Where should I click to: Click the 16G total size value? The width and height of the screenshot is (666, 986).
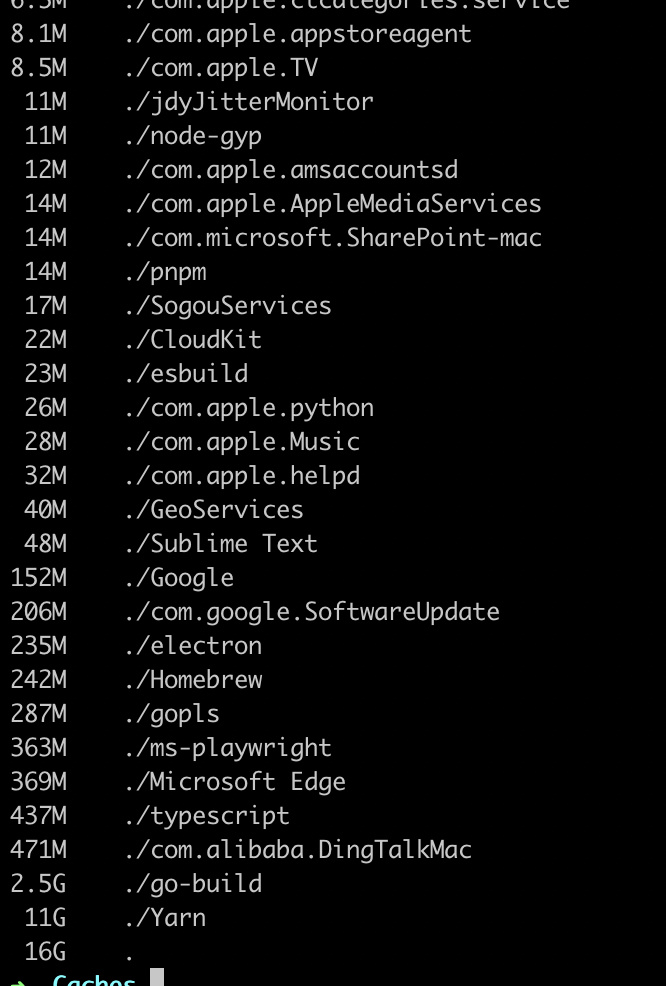pyautogui.click(x=46, y=951)
